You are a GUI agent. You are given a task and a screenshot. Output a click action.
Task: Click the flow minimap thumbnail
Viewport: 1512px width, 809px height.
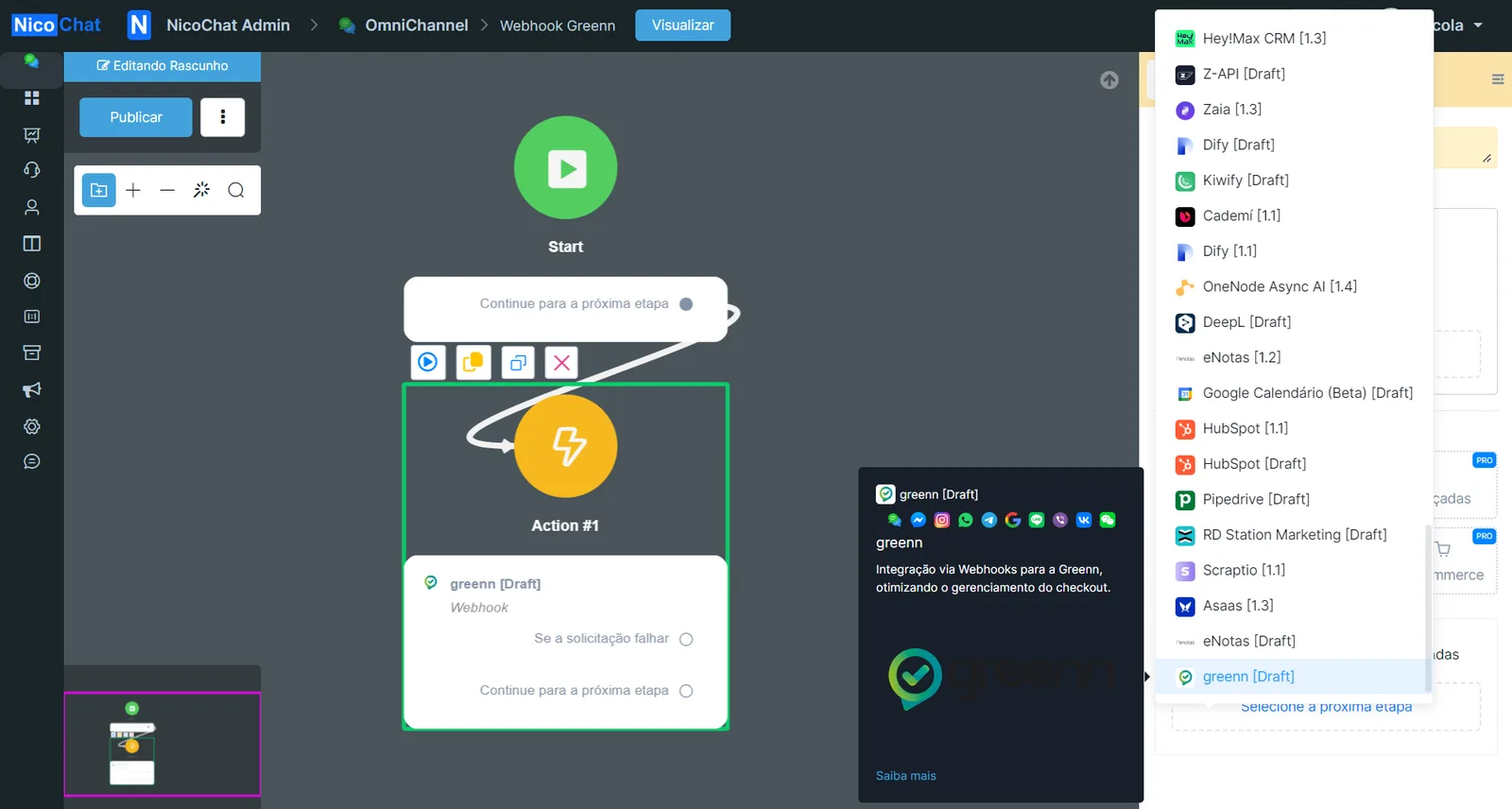click(162, 745)
